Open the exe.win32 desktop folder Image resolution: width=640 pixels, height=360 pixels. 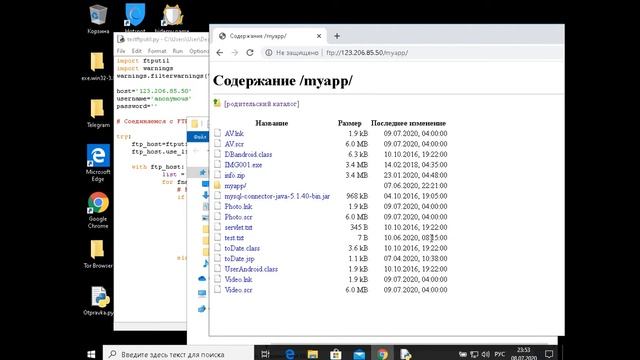coord(97,67)
